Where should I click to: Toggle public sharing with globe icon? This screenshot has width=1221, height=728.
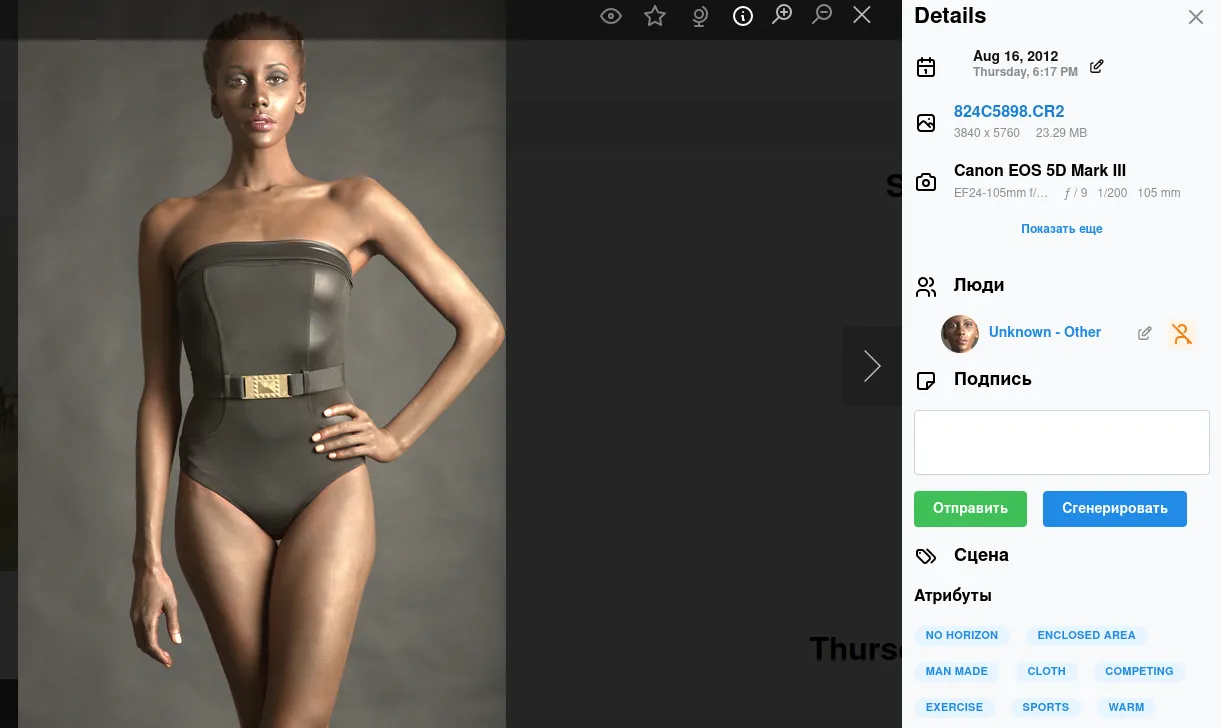point(699,16)
